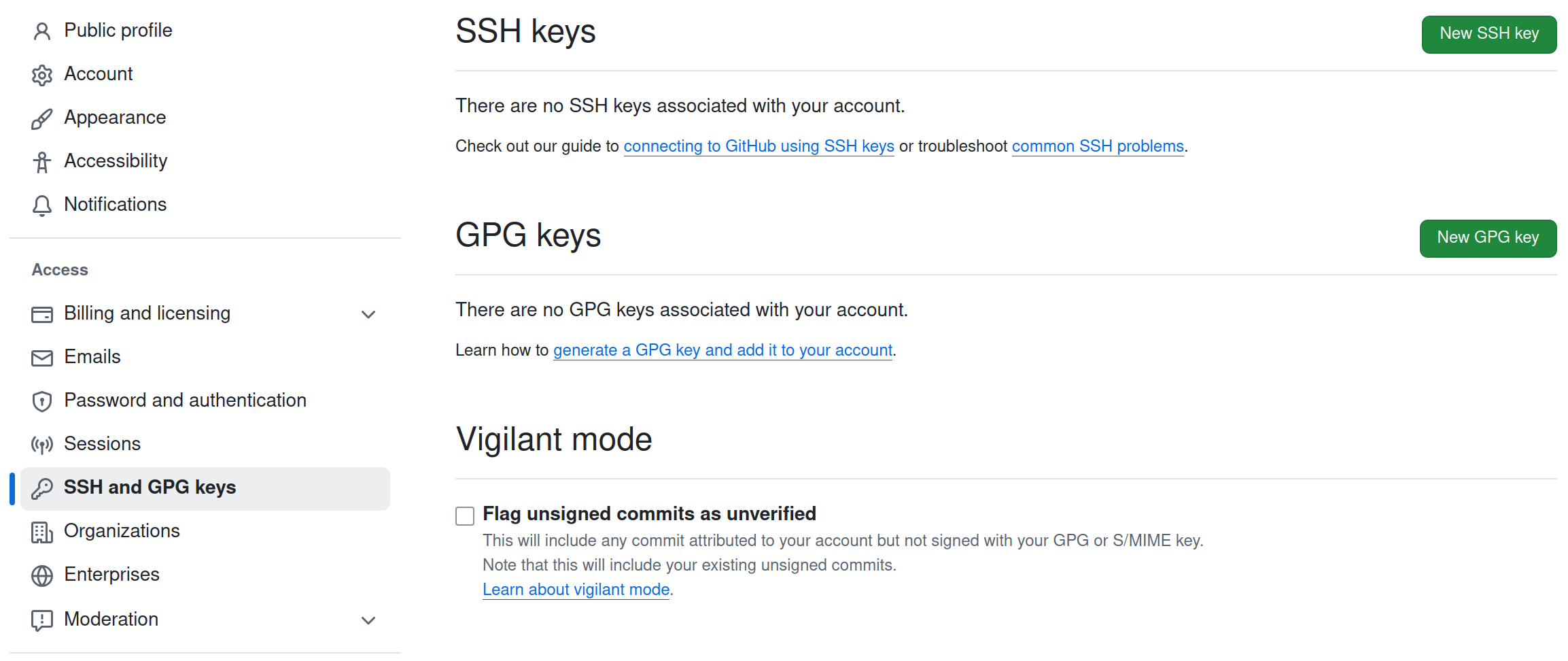Click the Account gear icon
Image resolution: width=1568 pixels, height=661 pixels.
(42, 75)
